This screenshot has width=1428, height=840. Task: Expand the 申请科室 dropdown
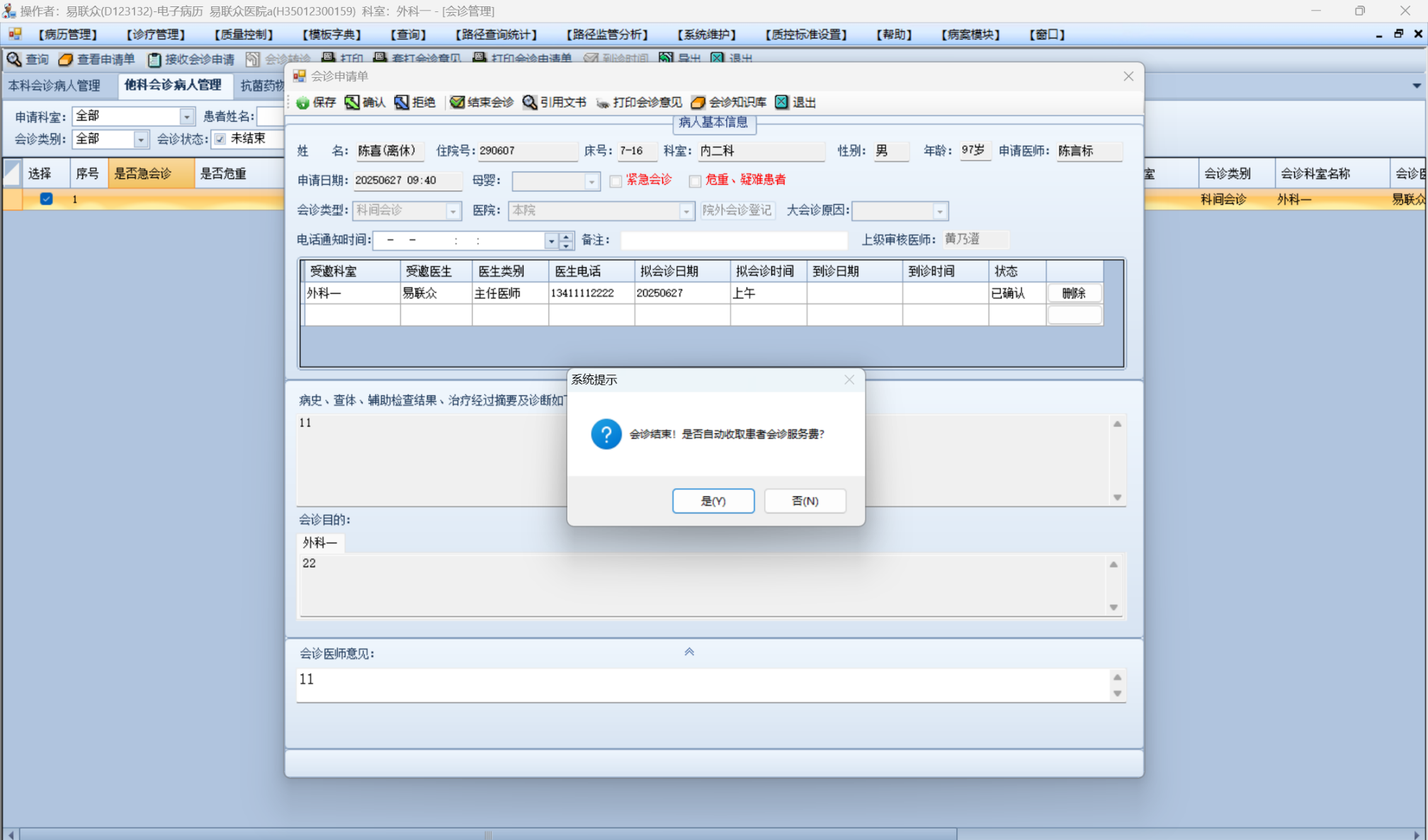(x=186, y=116)
